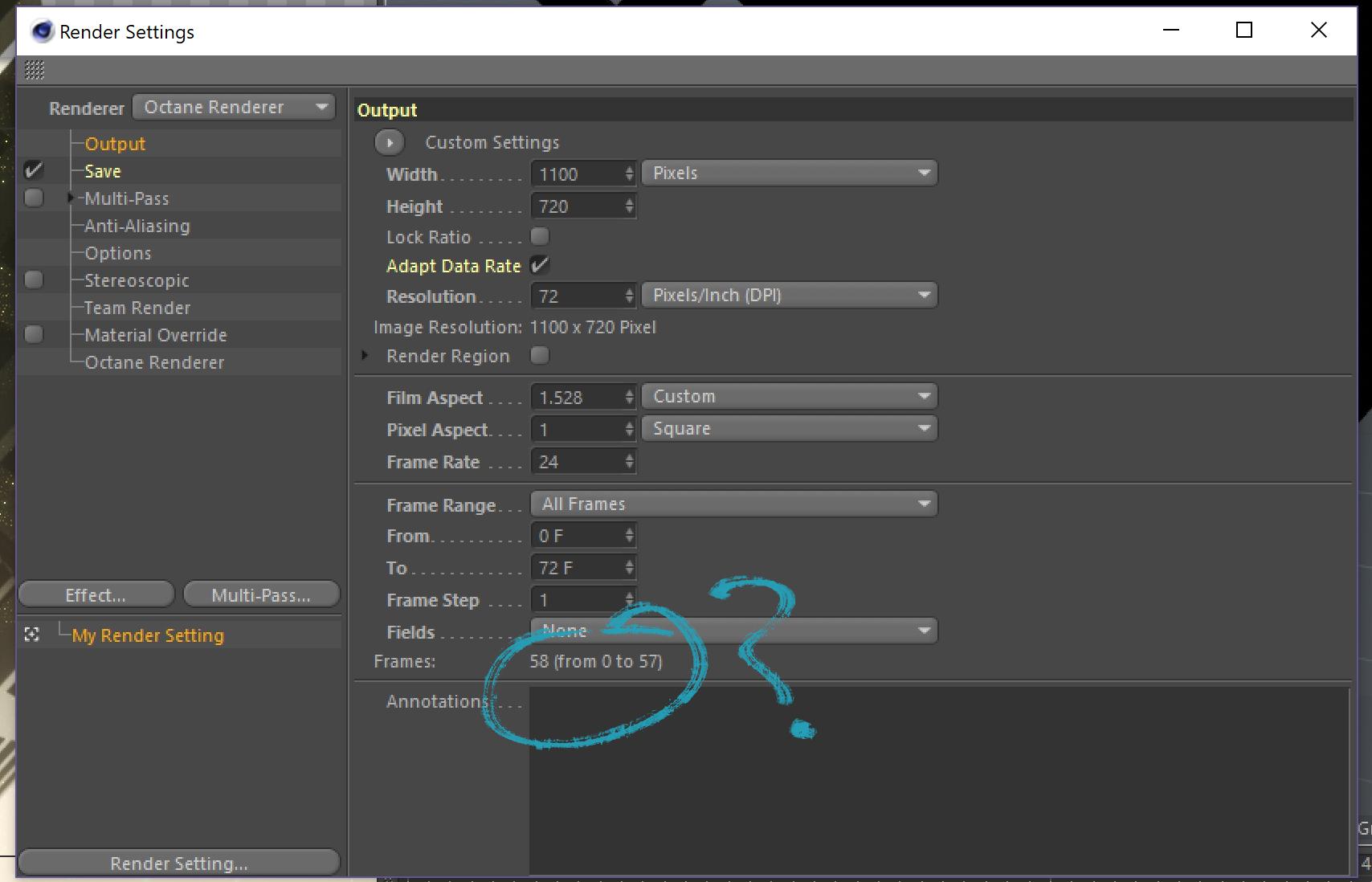Expand the Render Region section
Screen dimensions: 1372x882
(363, 355)
